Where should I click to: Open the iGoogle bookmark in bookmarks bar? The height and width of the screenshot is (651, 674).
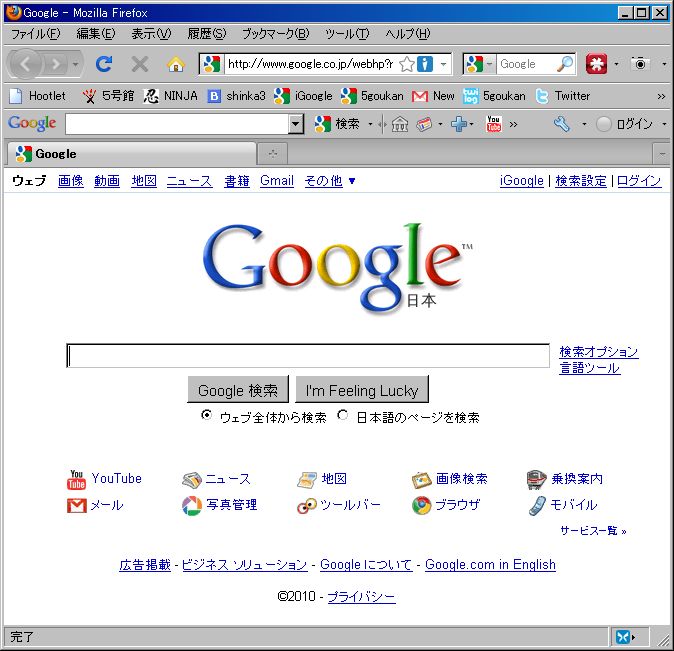pos(303,95)
